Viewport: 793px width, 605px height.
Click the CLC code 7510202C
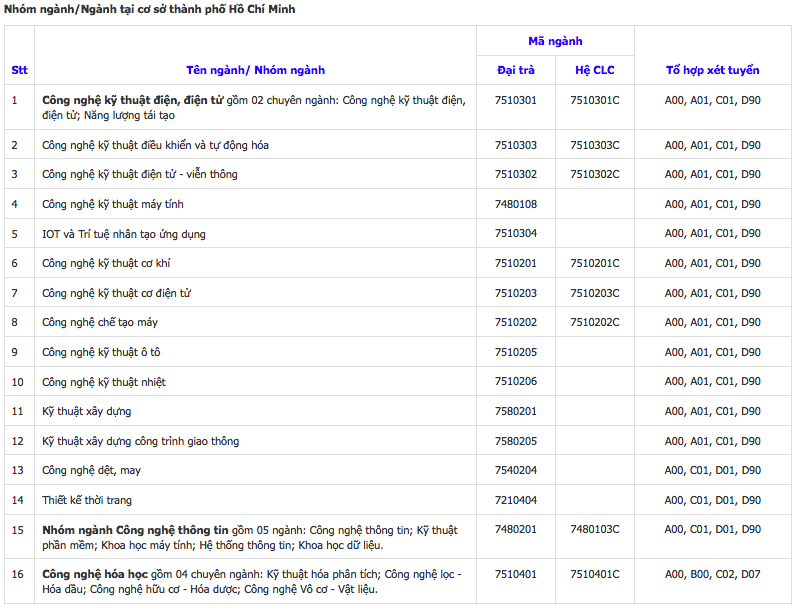tap(595, 322)
